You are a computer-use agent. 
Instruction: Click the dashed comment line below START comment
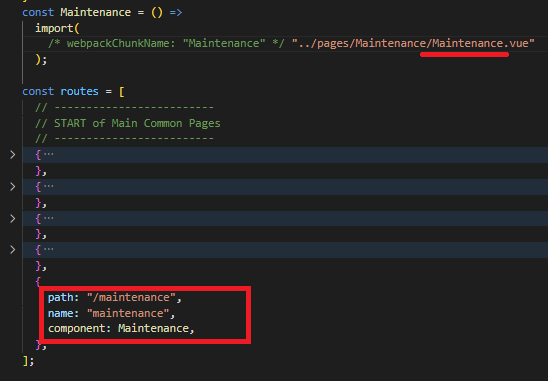(x=124, y=139)
